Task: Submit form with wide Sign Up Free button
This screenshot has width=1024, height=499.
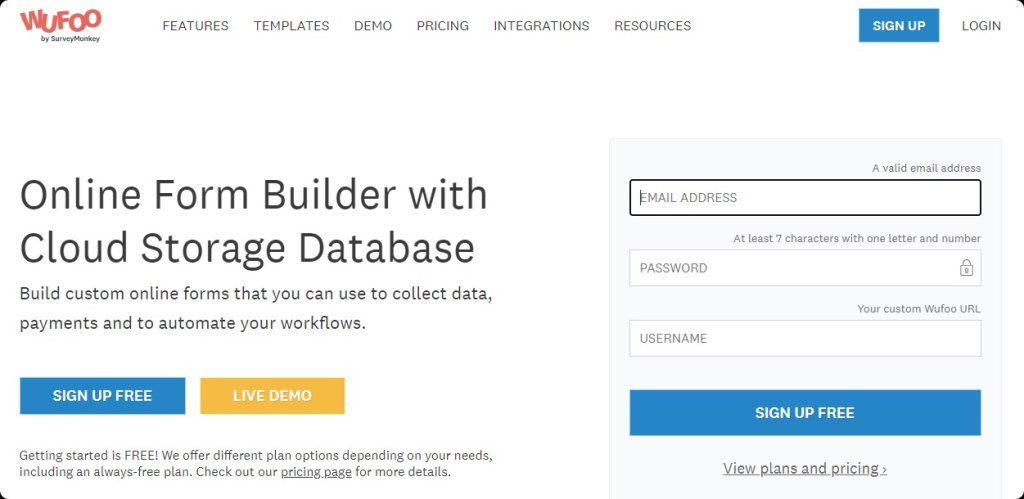Action: (805, 413)
